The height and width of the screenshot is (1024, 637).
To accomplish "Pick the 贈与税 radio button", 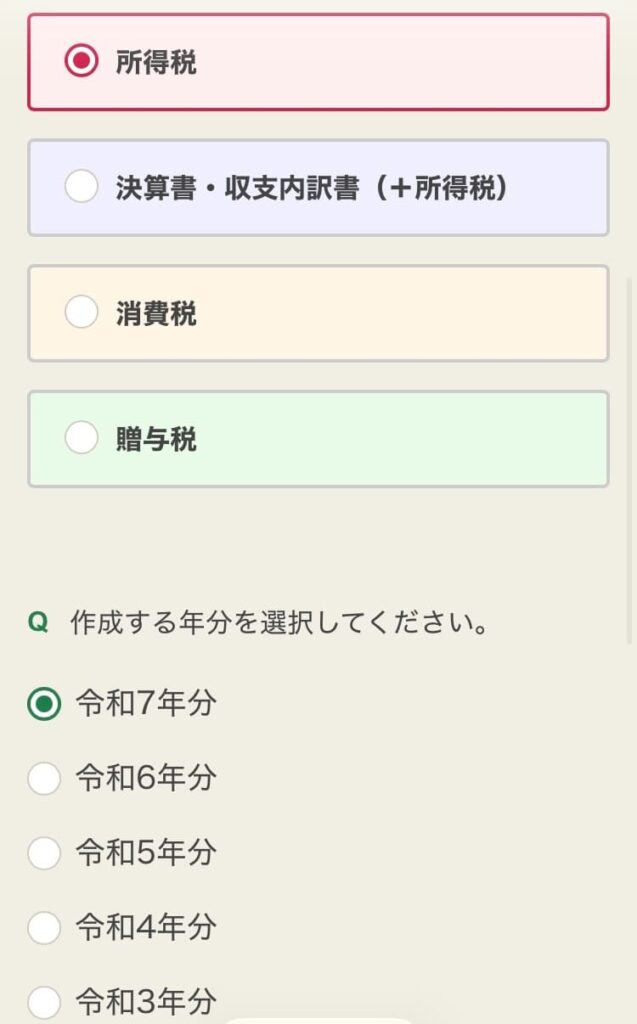I will 81,438.
